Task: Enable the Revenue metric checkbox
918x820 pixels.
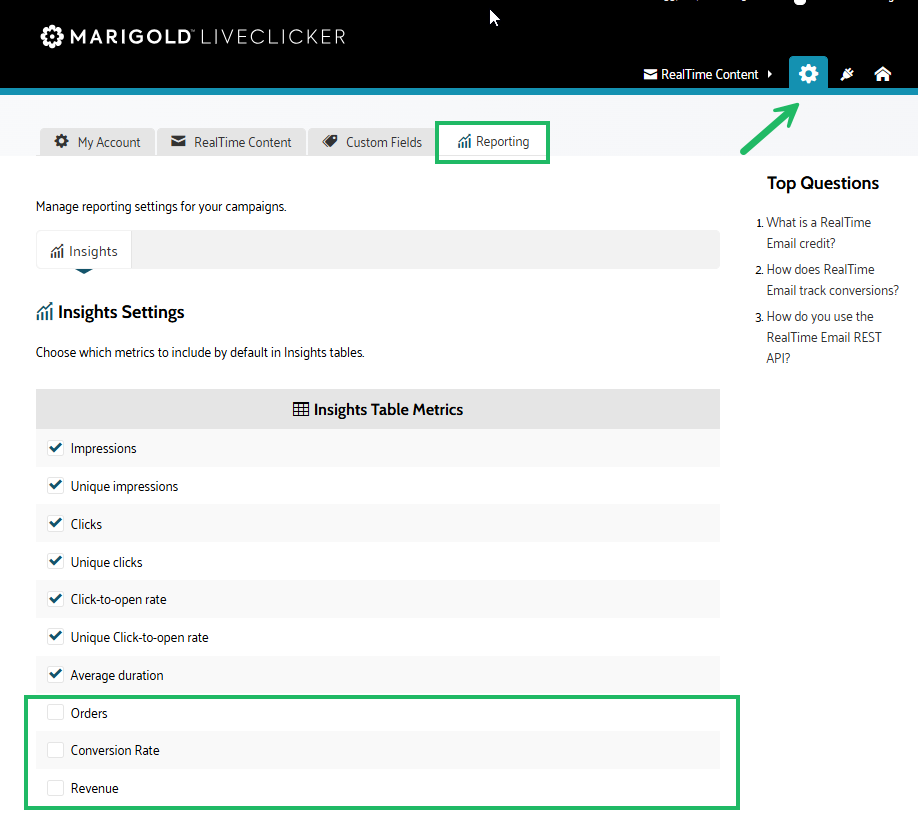Action: pos(56,788)
